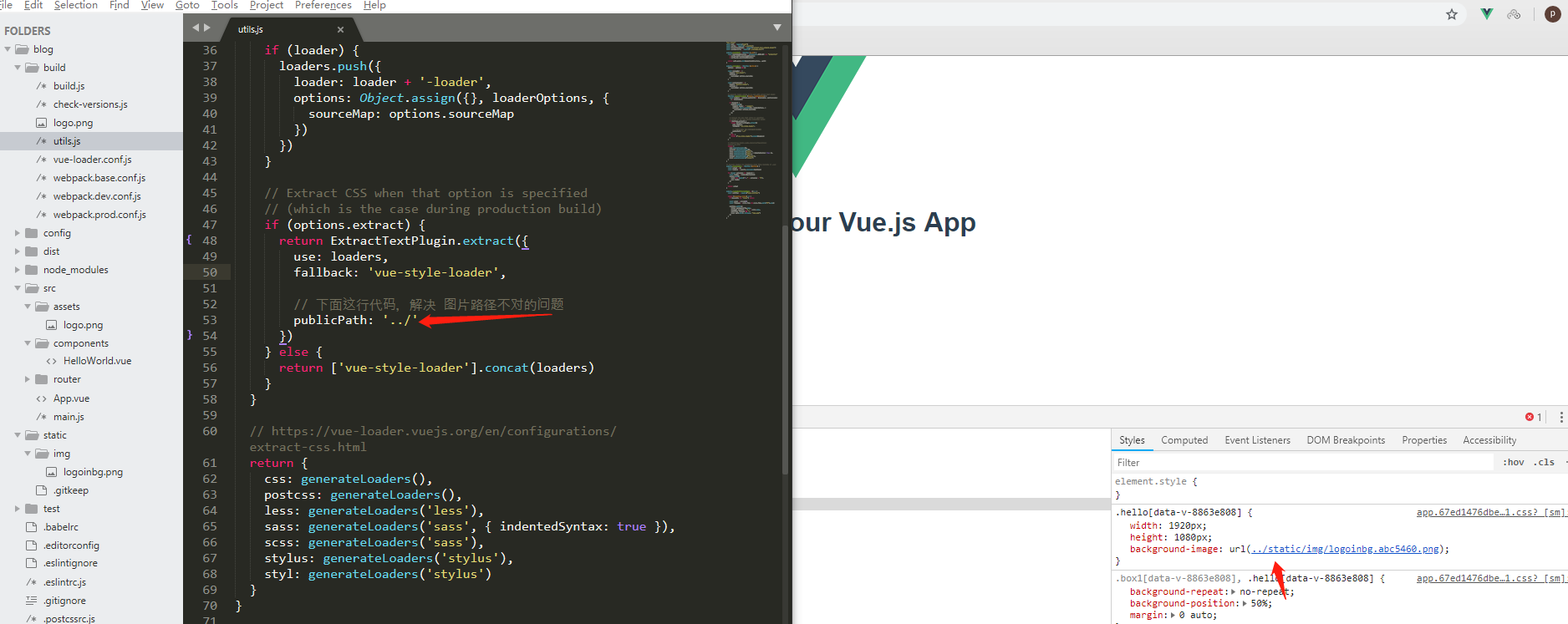Open the View menu
Viewport: 1568px width, 624px height.
(152, 5)
